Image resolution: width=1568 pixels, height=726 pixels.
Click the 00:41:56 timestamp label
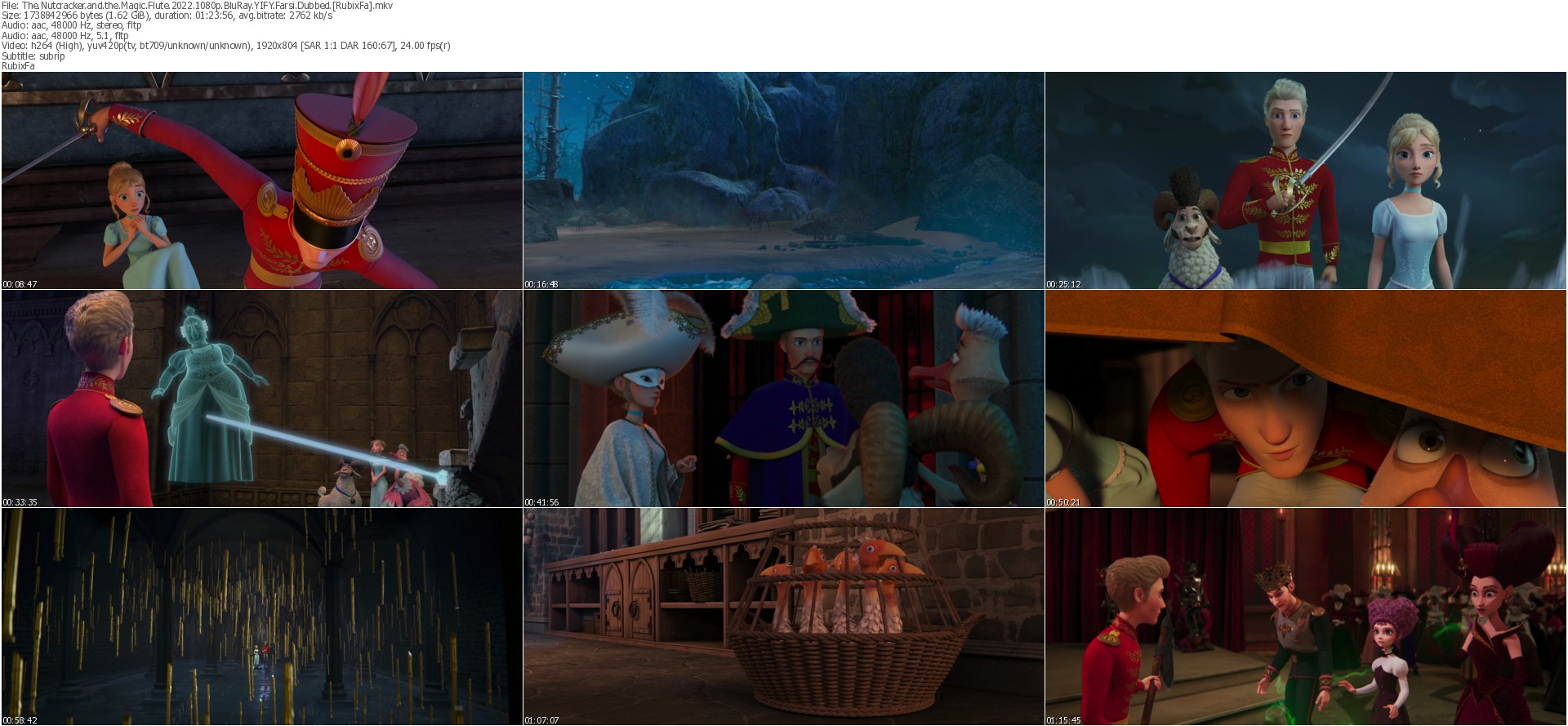[x=541, y=502]
